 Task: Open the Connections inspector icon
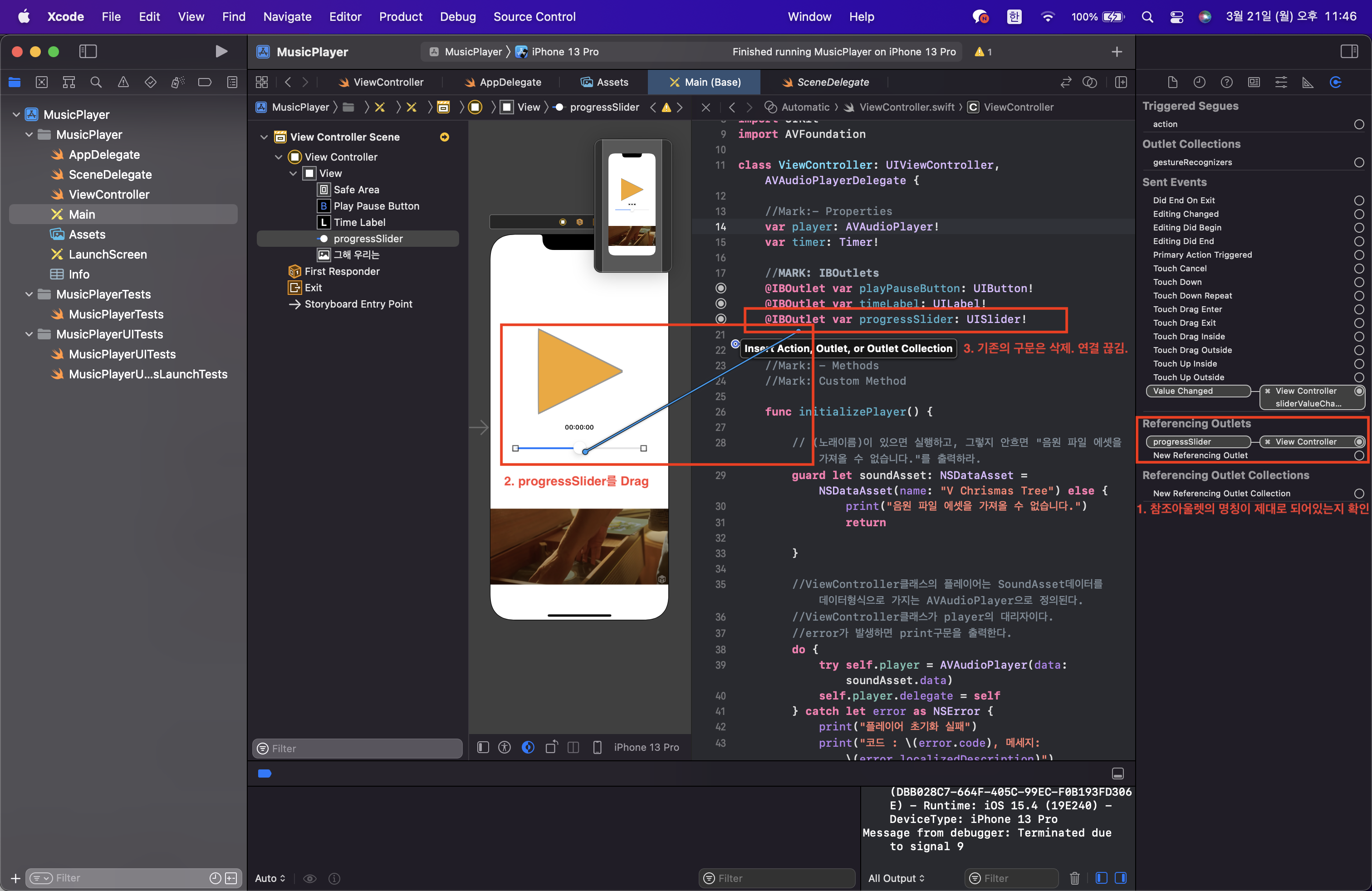point(1335,83)
